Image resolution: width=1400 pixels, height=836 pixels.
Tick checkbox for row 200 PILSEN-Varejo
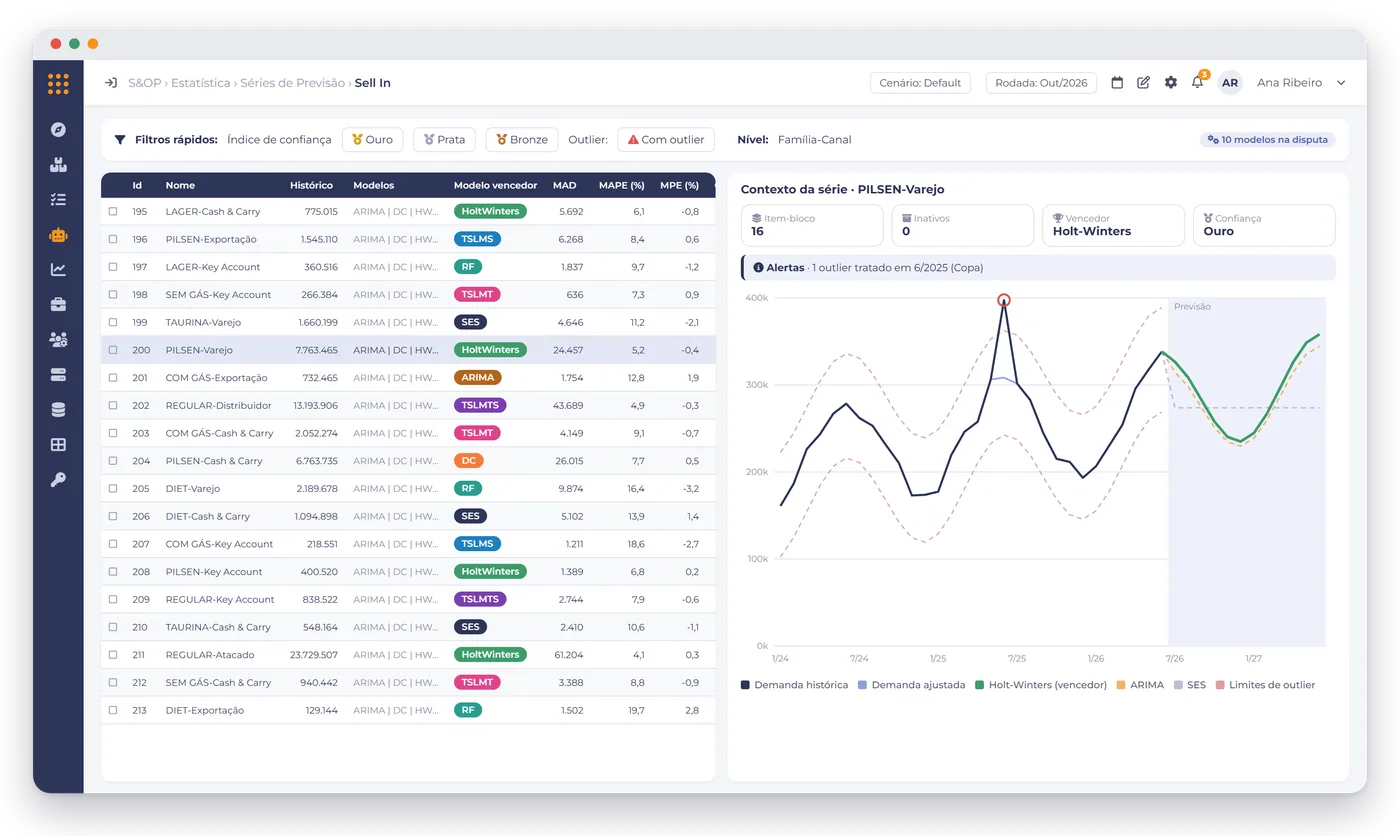(x=113, y=350)
